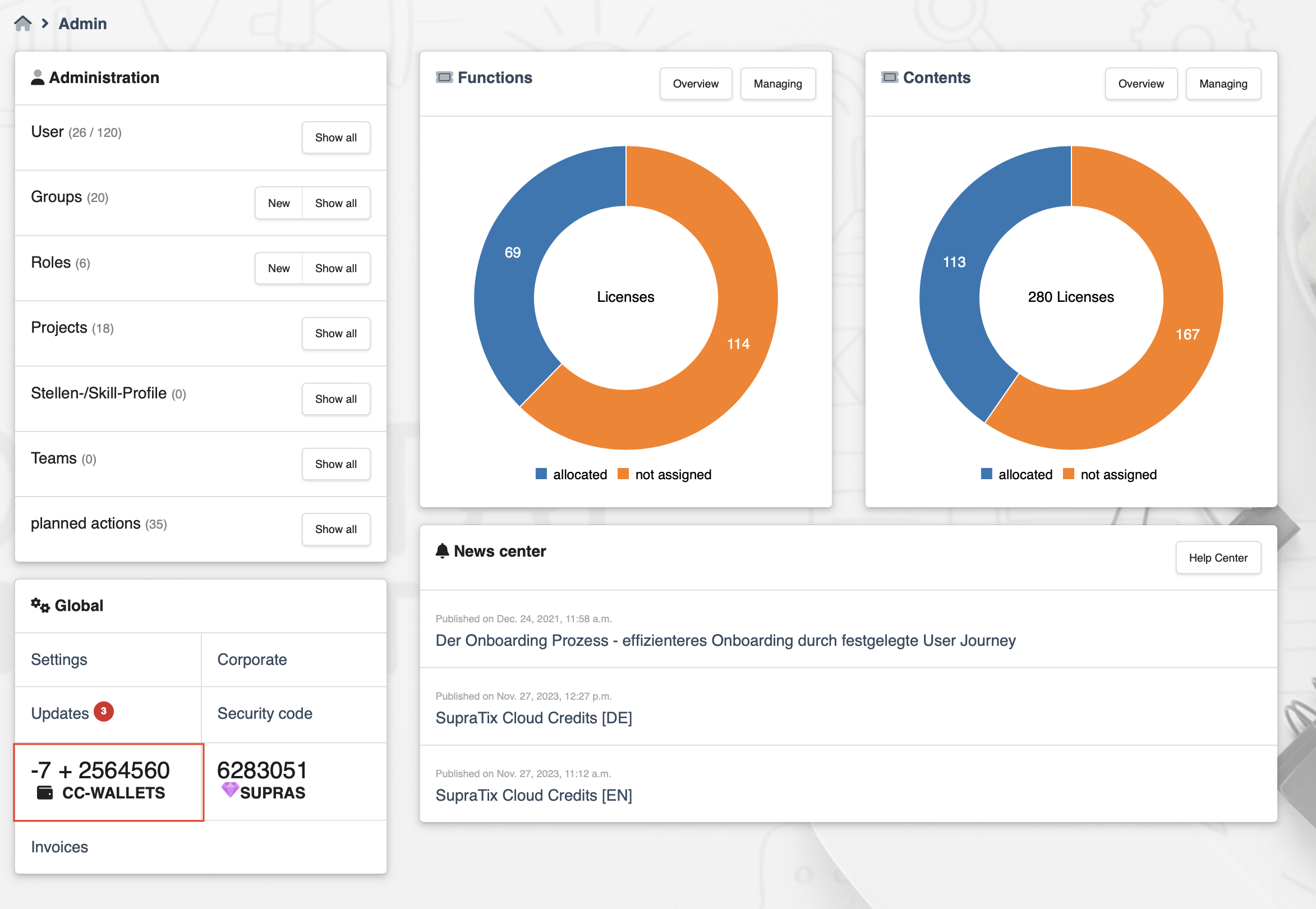Create a new group
Viewport: 1316px width, 909px height.
click(279, 203)
